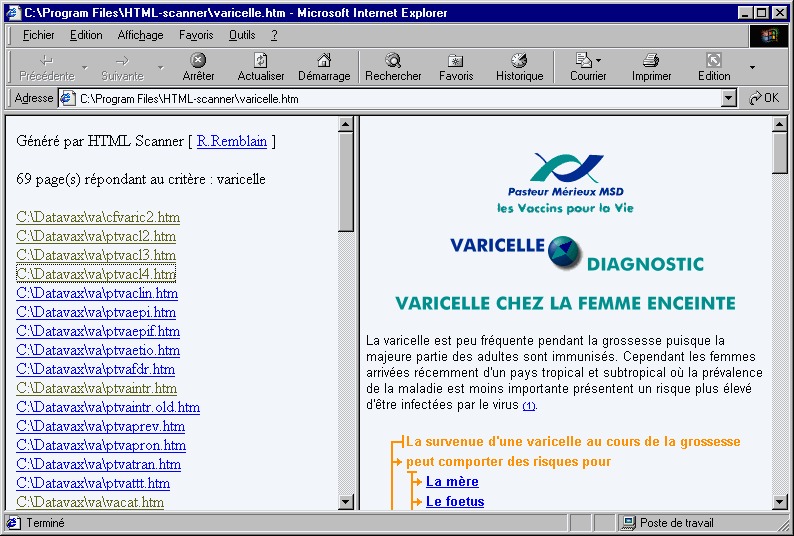Show more toolbar buttons chevron
The height and width of the screenshot is (536, 794).
(752, 67)
